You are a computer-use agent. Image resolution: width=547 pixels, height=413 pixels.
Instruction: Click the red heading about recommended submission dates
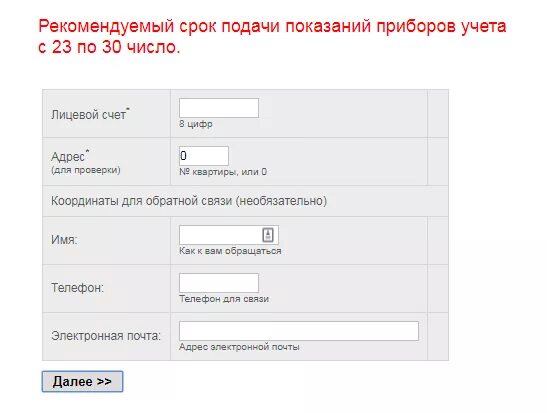click(x=272, y=37)
